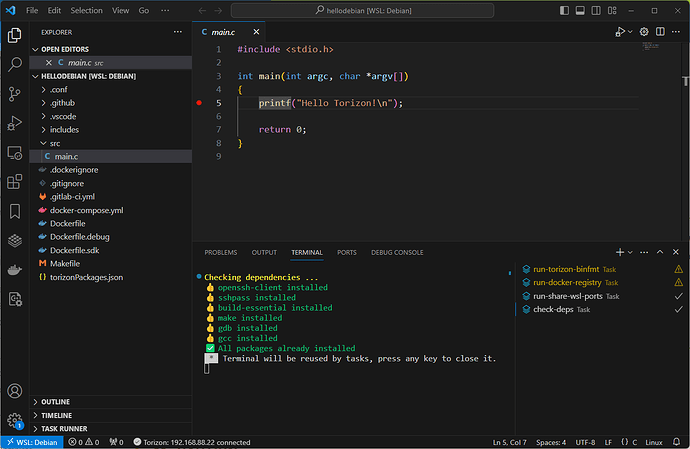The width and height of the screenshot is (690, 449).
Task: Click the Run or Debug play icon
Action: (620, 32)
